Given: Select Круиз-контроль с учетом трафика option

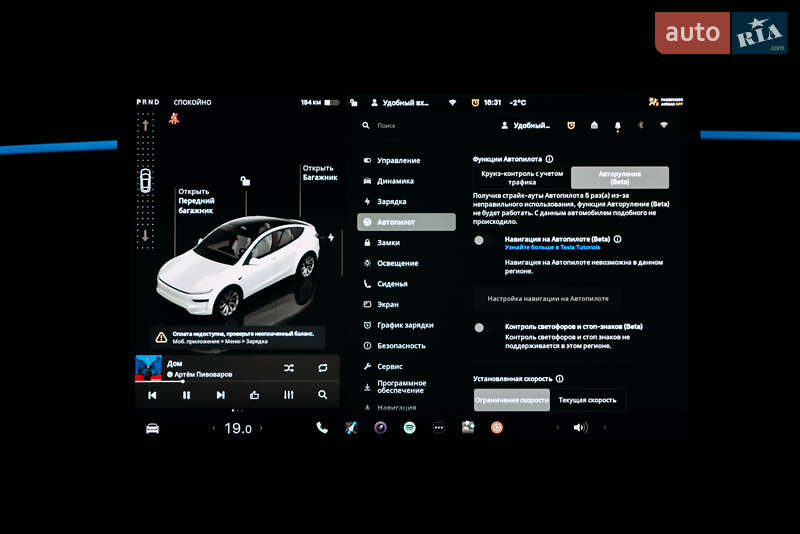Looking at the screenshot, I should pyautogui.click(x=522, y=177).
